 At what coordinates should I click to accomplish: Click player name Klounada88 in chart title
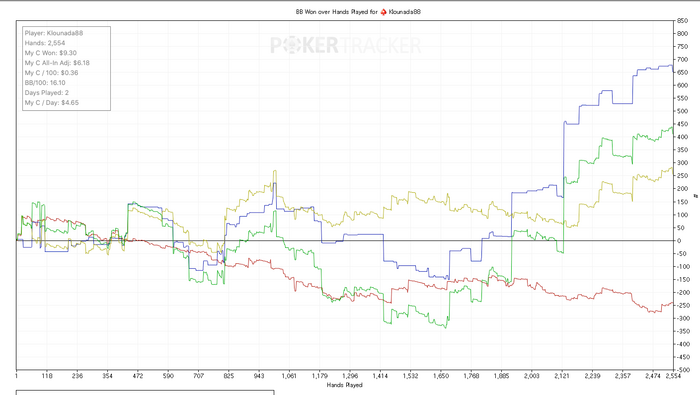404,12
